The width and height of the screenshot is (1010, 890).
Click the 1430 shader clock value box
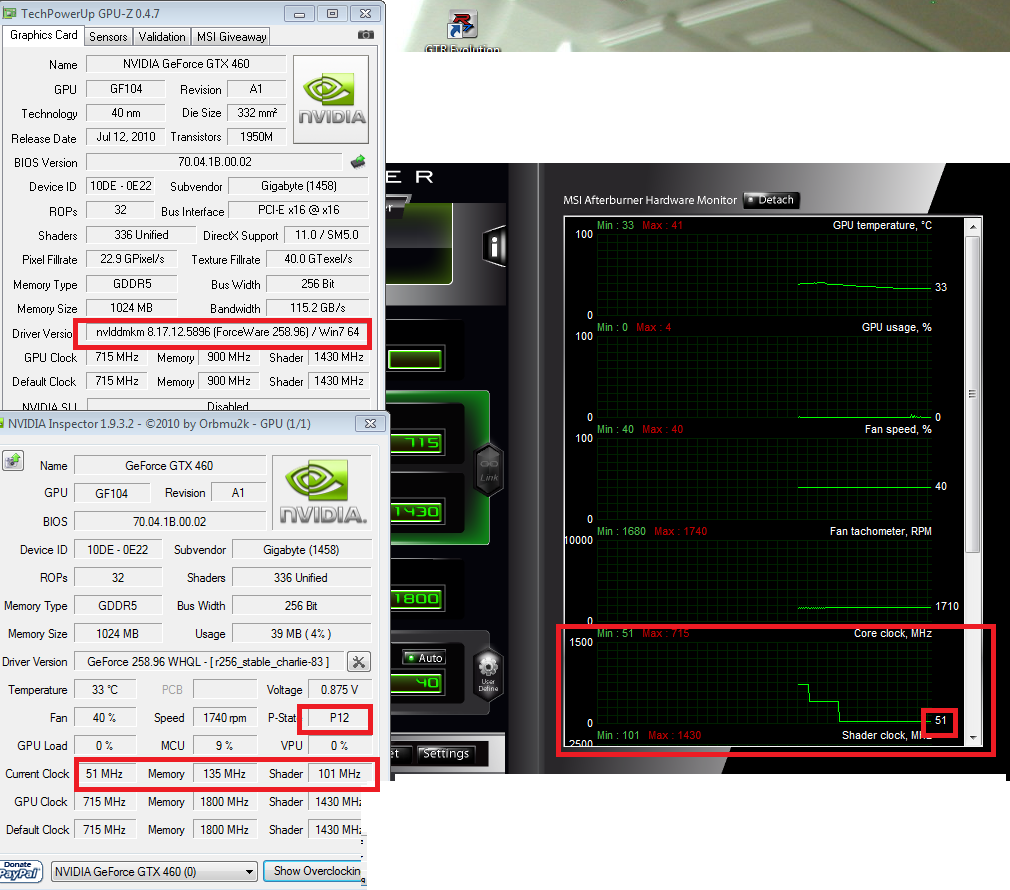coord(416,512)
